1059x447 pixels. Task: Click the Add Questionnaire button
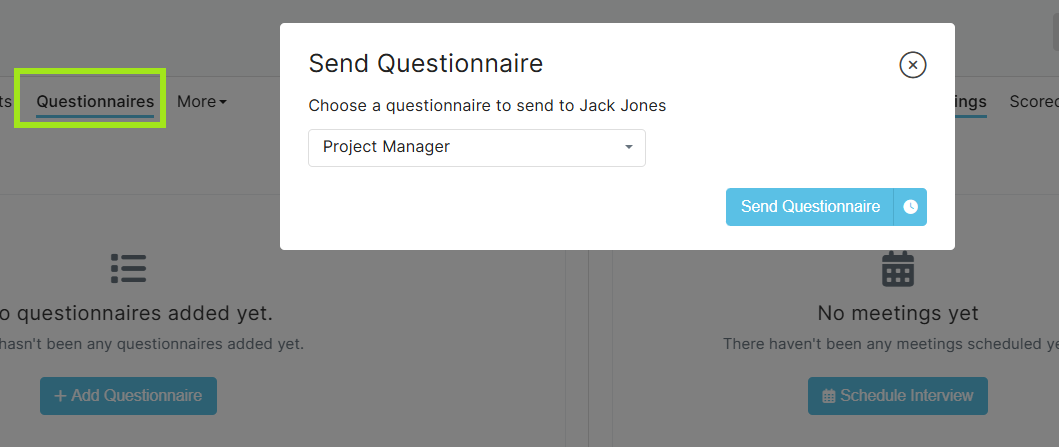click(128, 396)
